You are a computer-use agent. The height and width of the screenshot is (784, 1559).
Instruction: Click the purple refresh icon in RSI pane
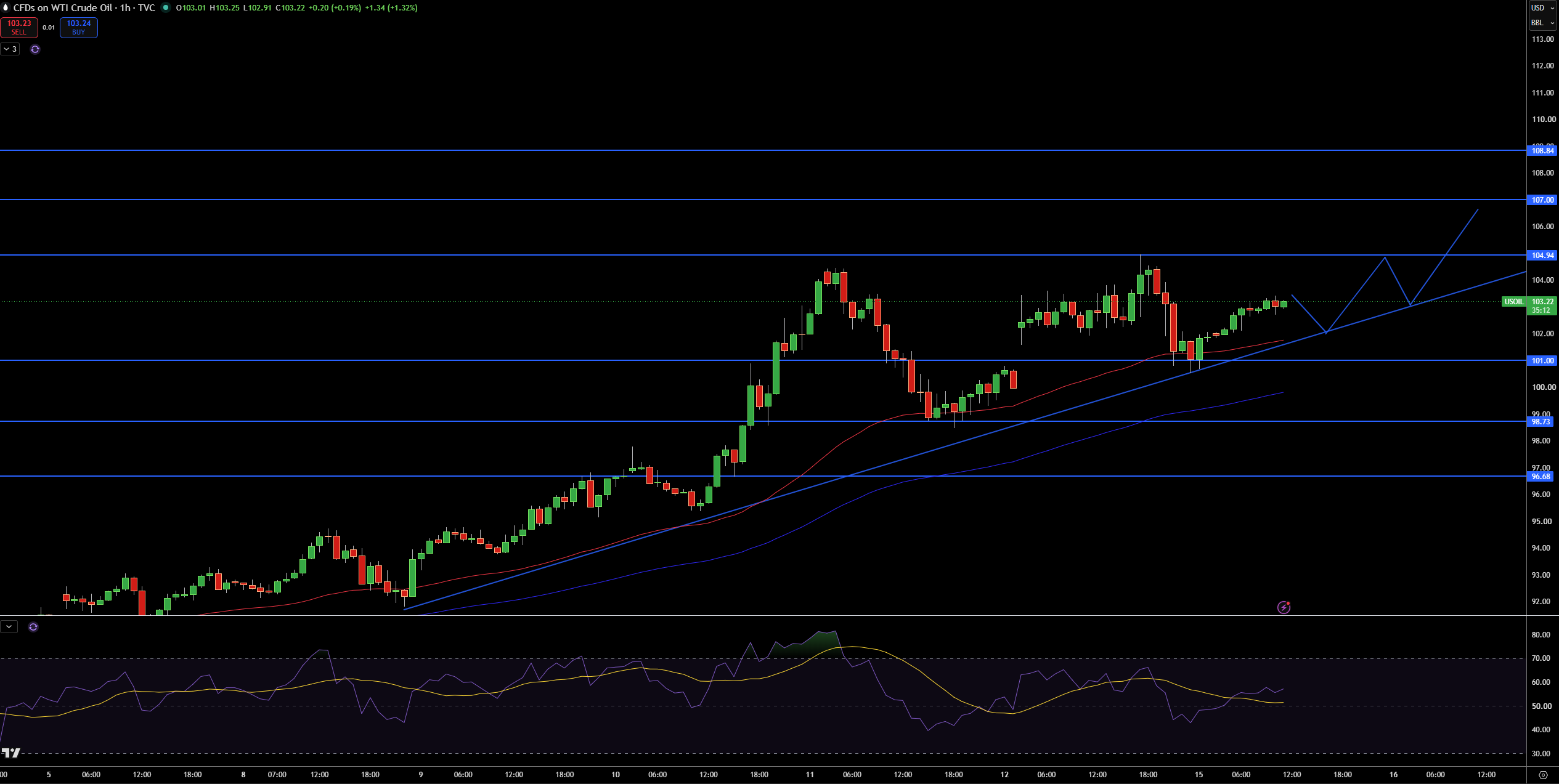pos(33,627)
